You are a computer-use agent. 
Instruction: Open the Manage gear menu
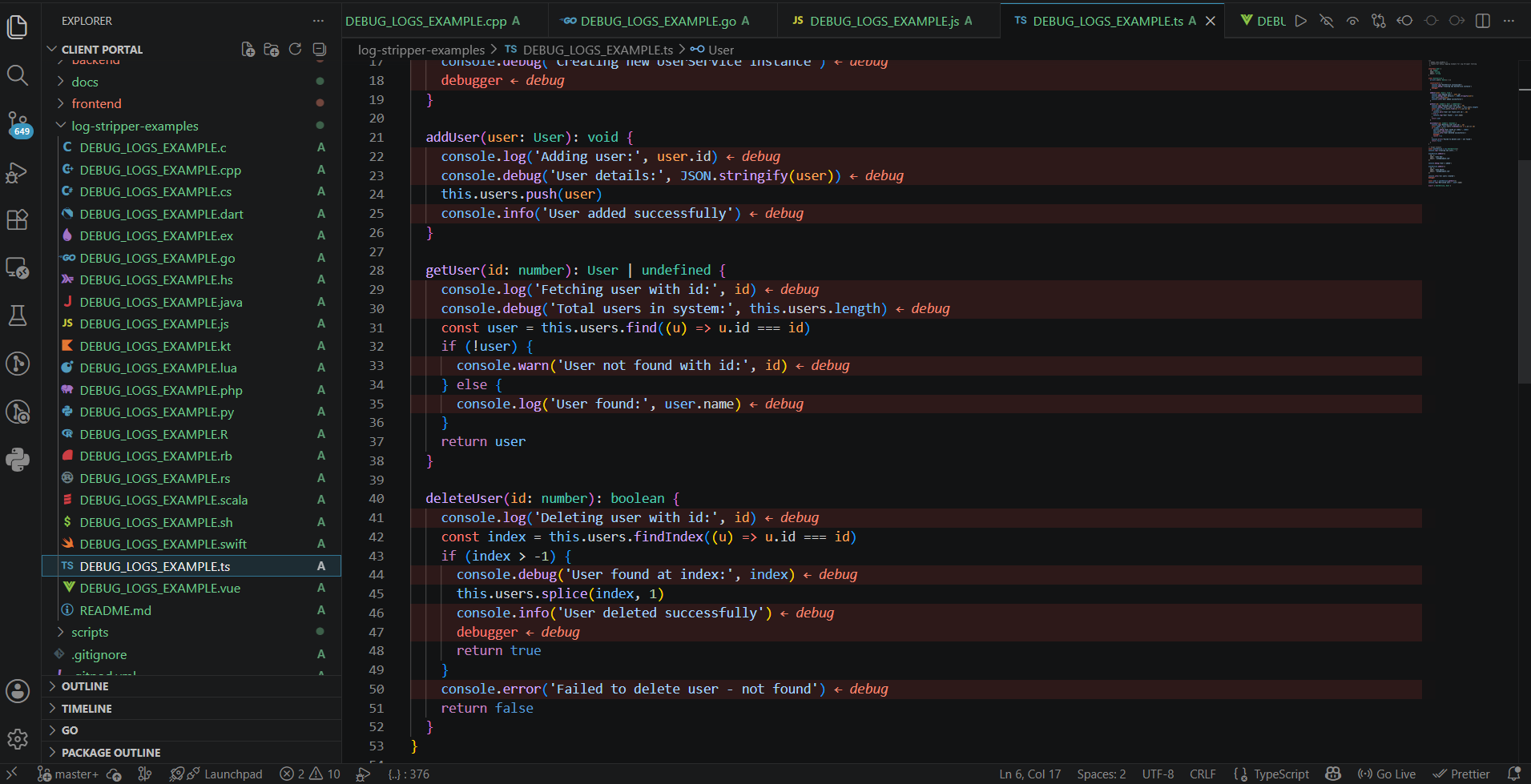17,738
